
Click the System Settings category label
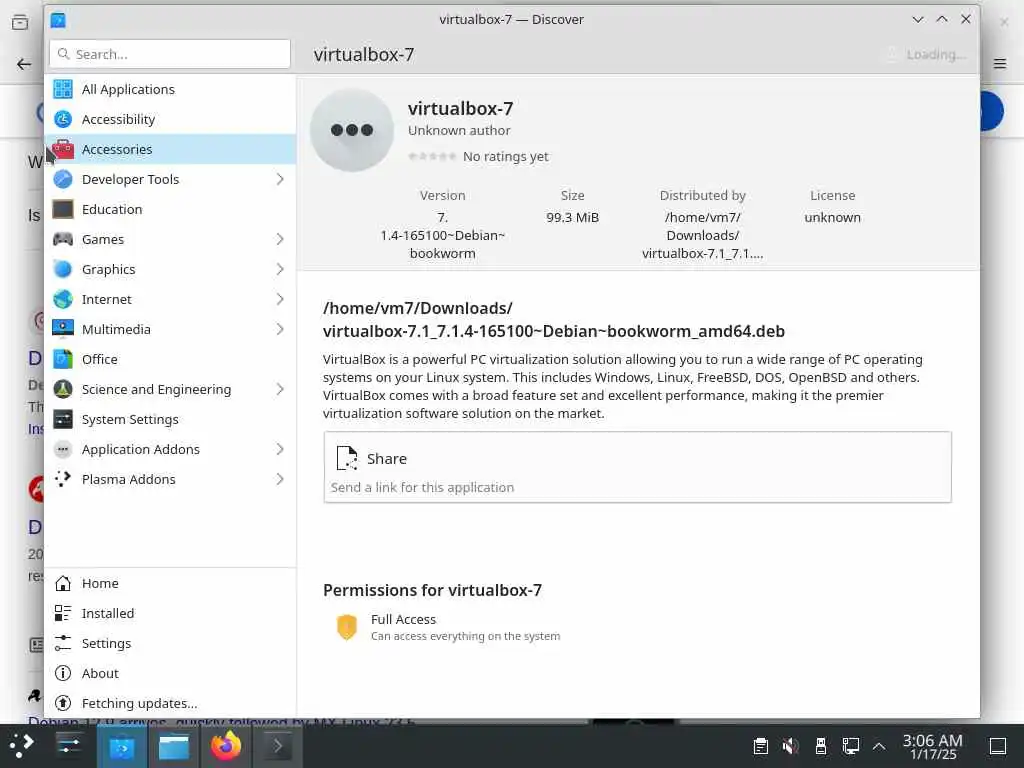click(x=130, y=420)
